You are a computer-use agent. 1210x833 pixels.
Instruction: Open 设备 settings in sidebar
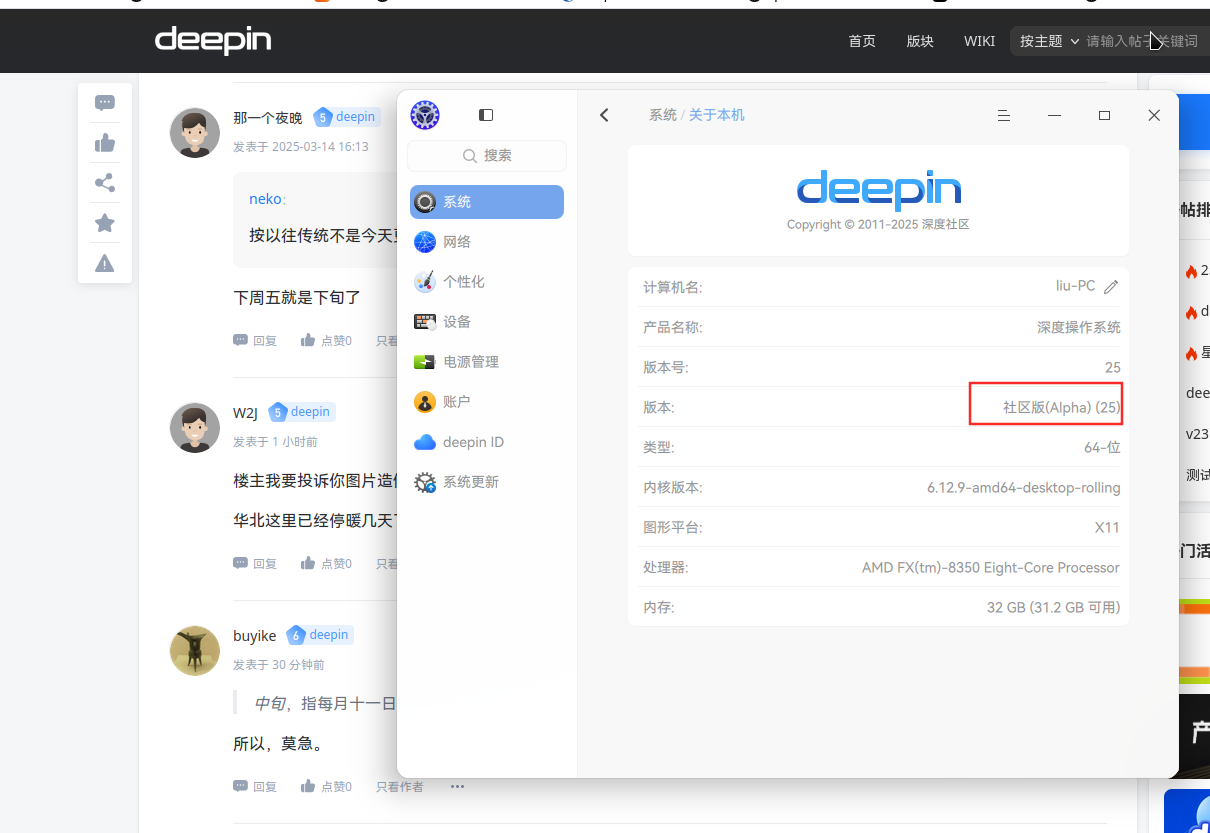pyautogui.click(x=487, y=322)
